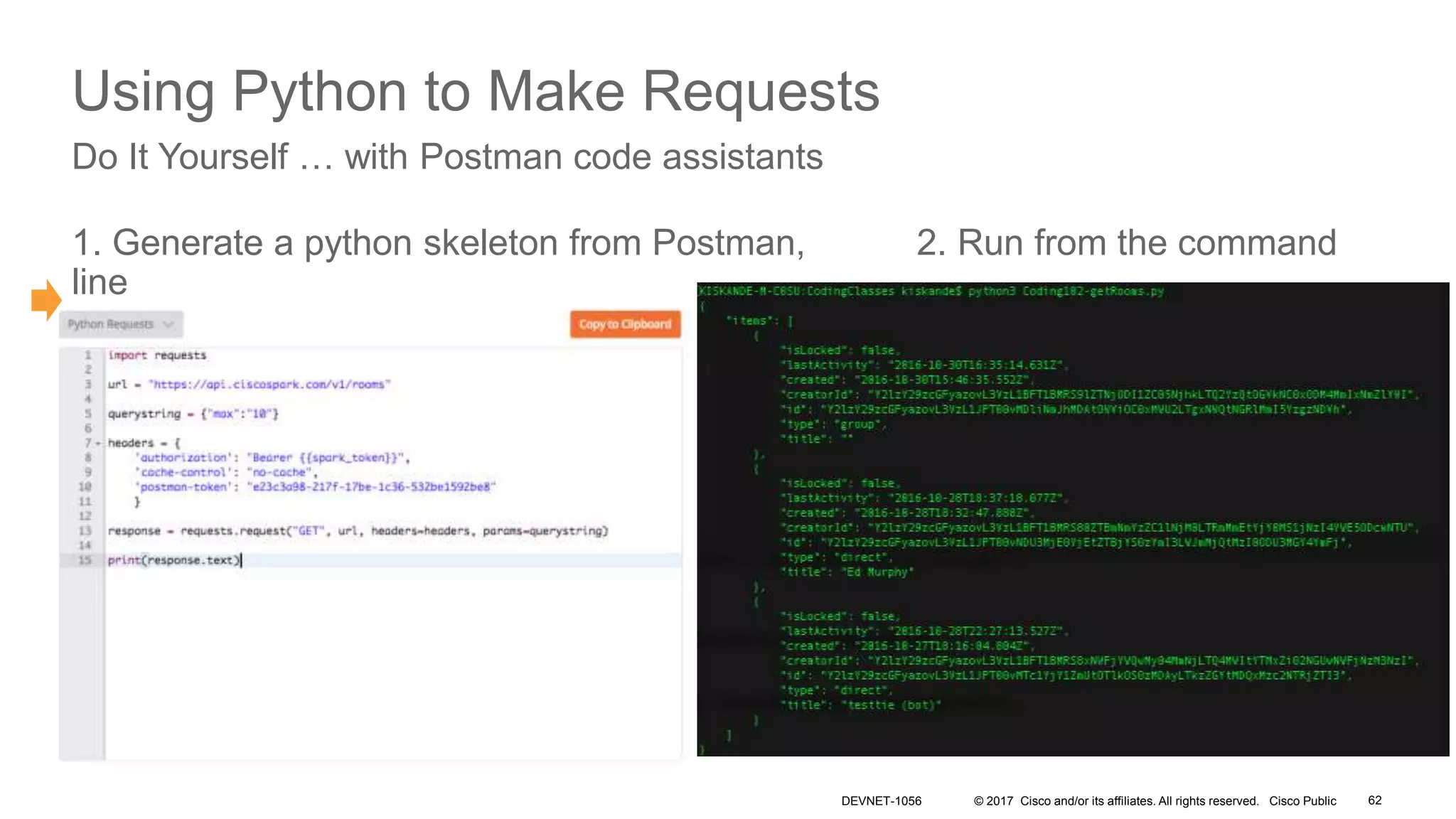Click the print(response.text) line
The image size is (1456, 819).
(174, 560)
